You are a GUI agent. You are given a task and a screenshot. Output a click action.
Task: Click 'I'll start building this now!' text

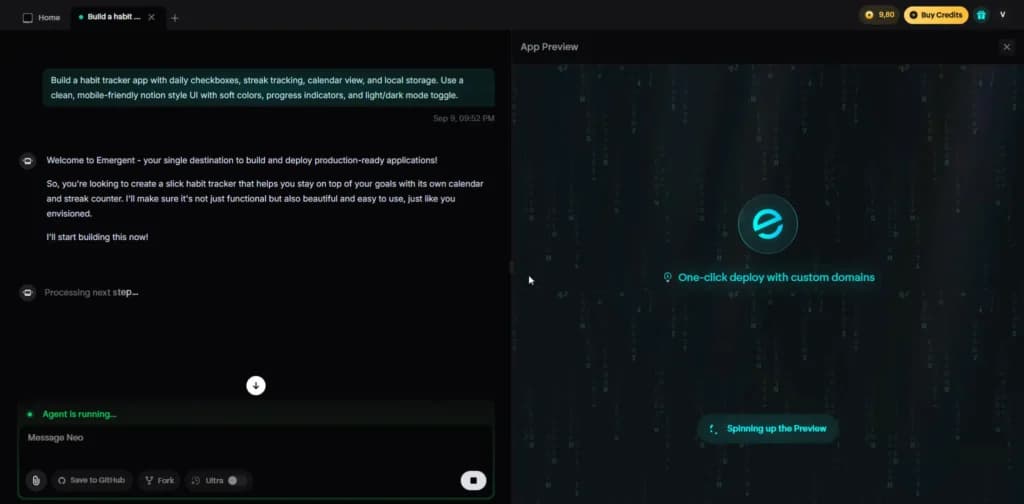(97, 237)
